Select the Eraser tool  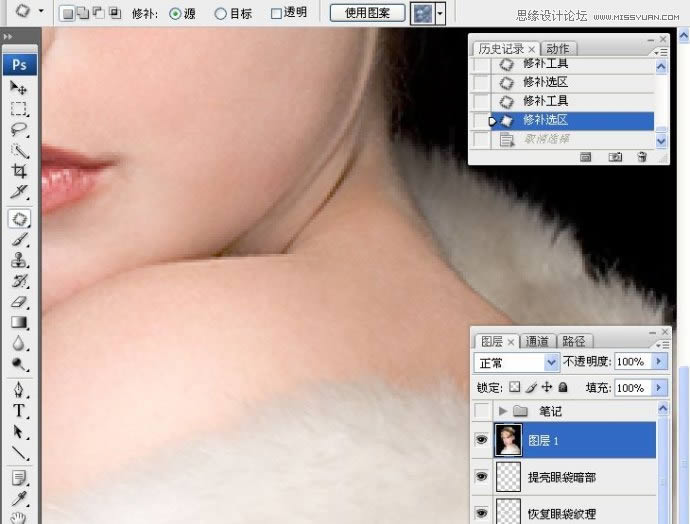coord(19,301)
